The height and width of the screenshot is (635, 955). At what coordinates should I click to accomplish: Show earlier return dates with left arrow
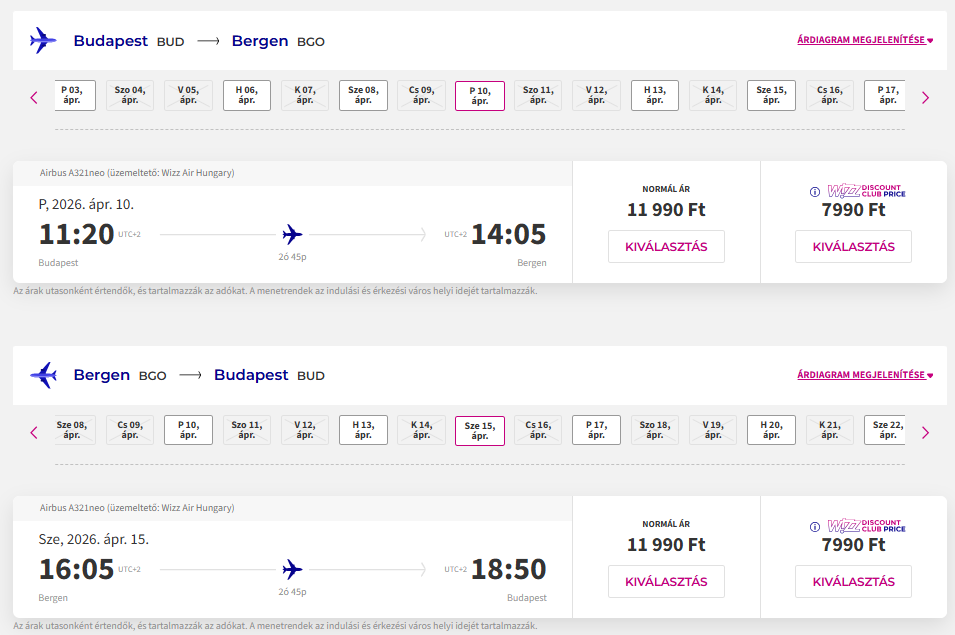click(x=34, y=432)
